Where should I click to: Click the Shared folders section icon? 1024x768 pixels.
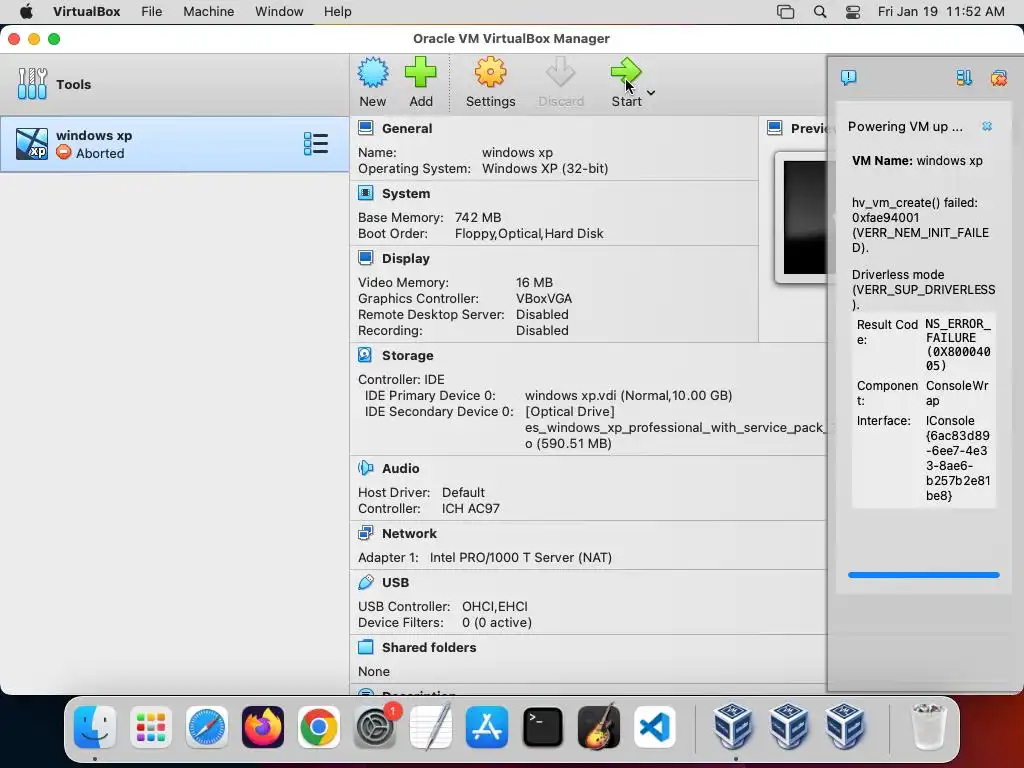(366, 647)
